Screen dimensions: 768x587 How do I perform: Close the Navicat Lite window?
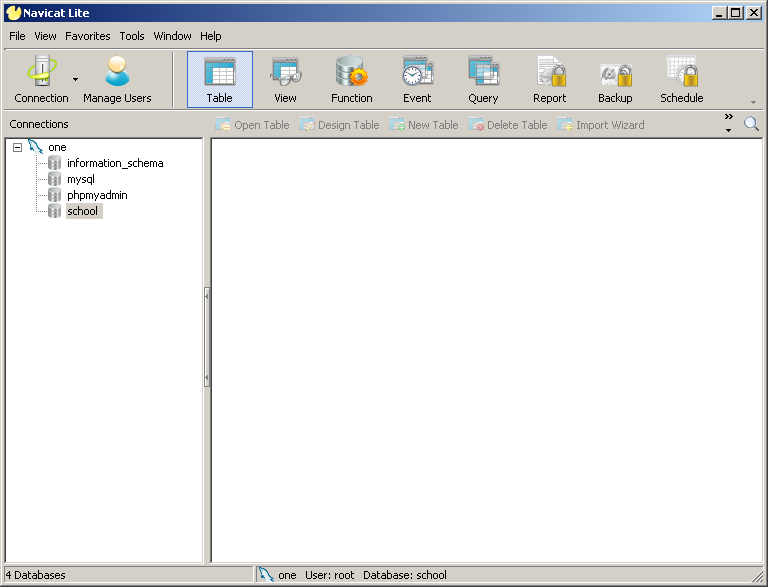pyautogui.click(x=753, y=13)
